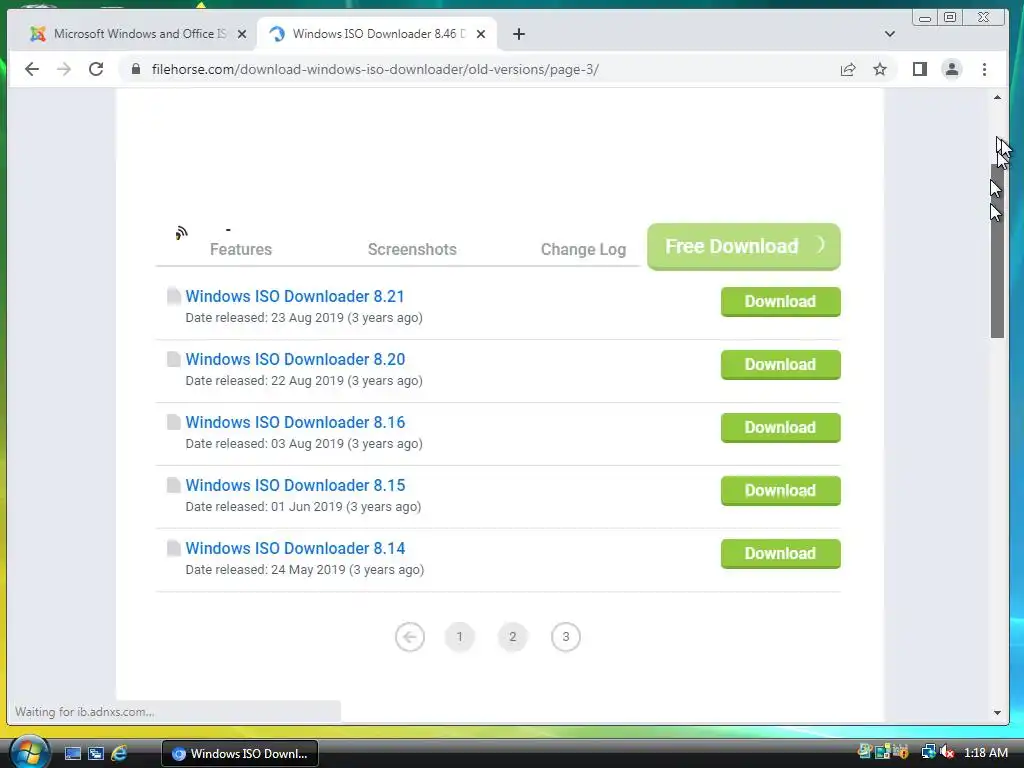Open Windows ISO Downloader 8.16 link
Image resolution: width=1024 pixels, height=768 pixels.
pyautogui.click(x=295, y=423)
